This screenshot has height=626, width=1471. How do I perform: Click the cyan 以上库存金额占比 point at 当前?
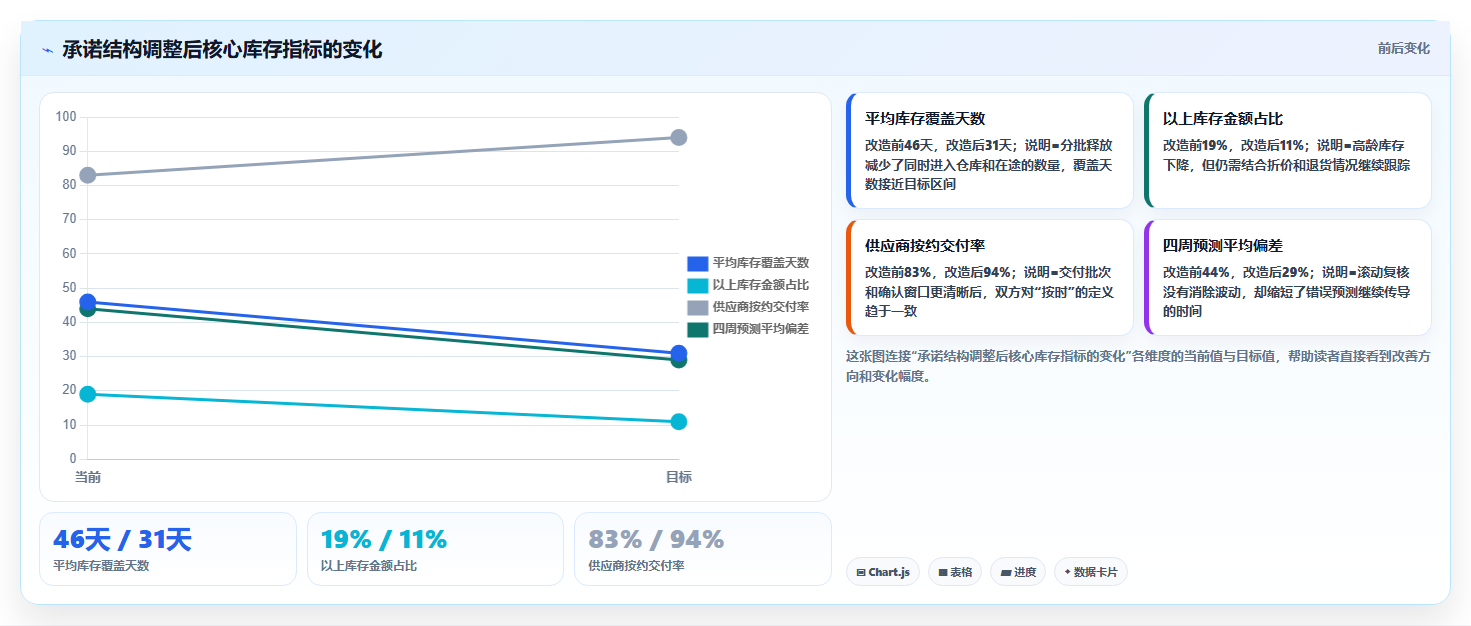88,394
